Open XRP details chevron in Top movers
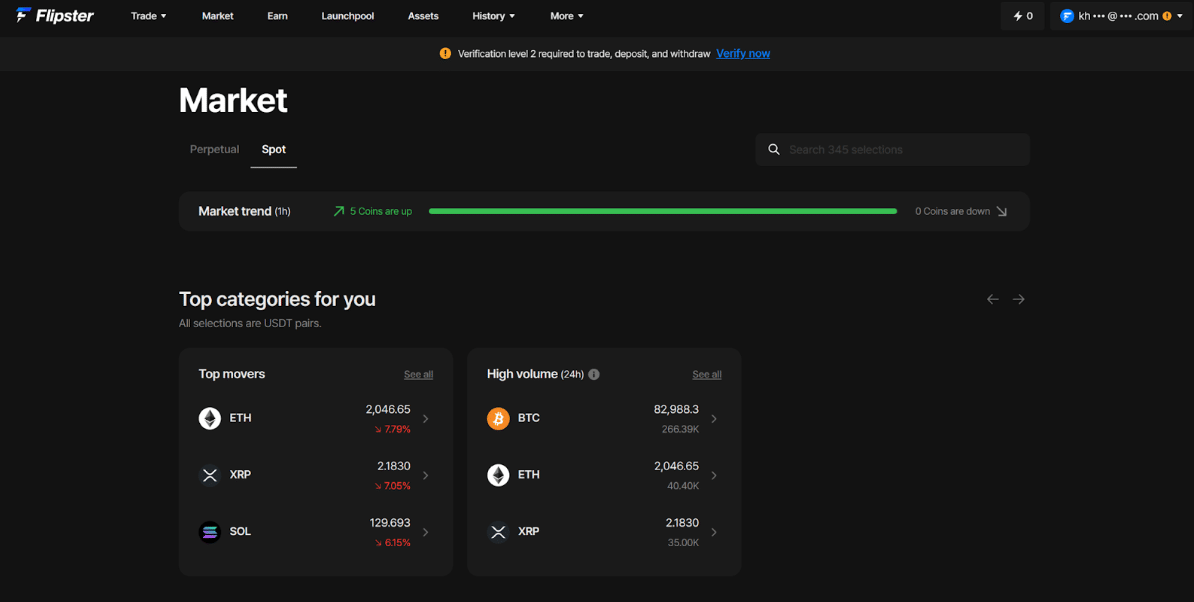The image size is (1194, 602). click(x=426, y=476)
